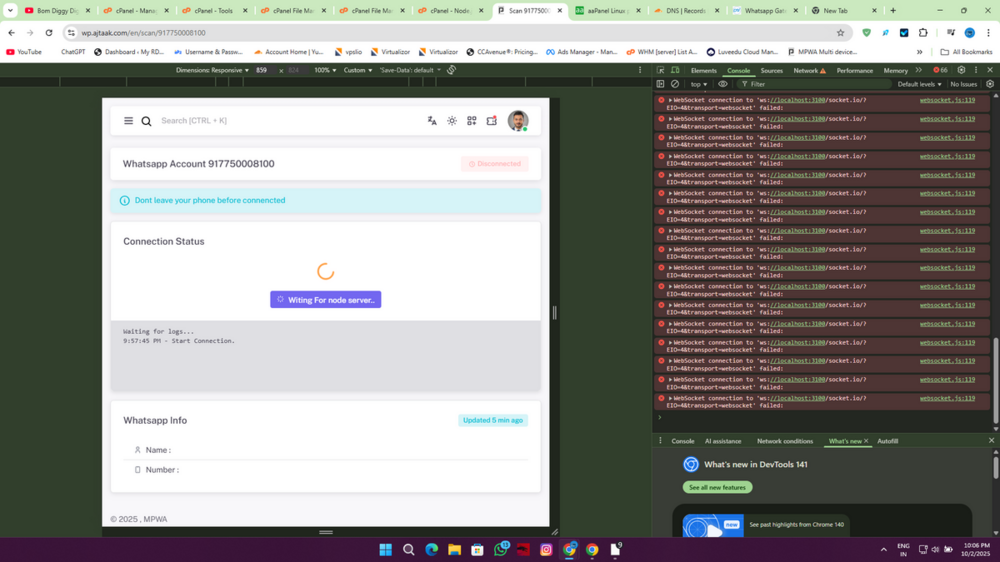Open WhatsApp from the taskbar
Image resolution: width=1000 pixels, height=562 pixels.
point(501,550)
